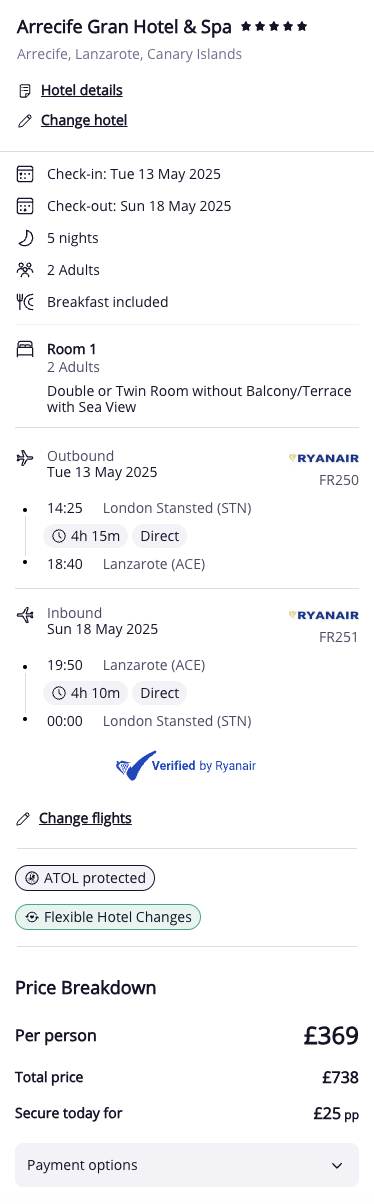The height and width of the screenshot is (1204, 374).
Task: Click the Verified by Ryanair badge
Action: [187, 766]
